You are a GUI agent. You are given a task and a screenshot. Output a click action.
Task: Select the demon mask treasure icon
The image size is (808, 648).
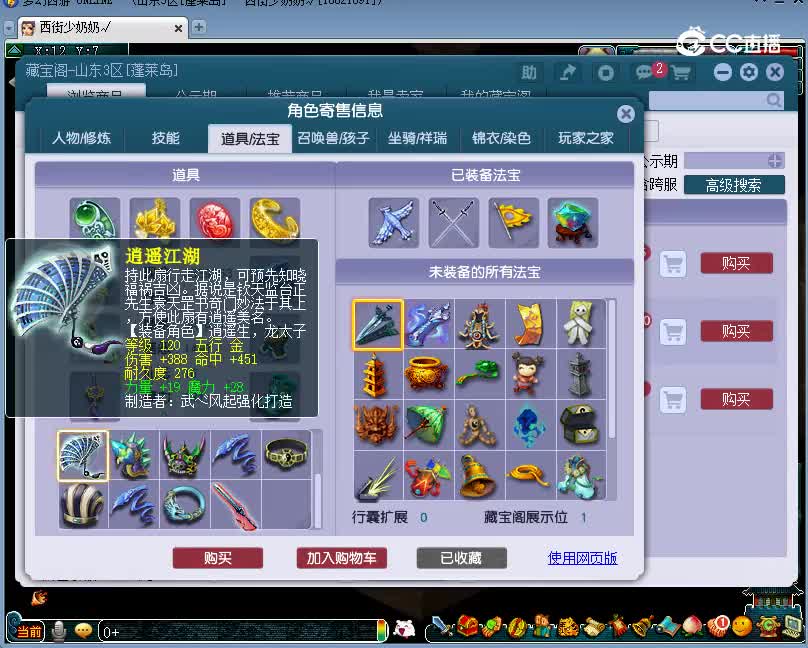[378, 425]
